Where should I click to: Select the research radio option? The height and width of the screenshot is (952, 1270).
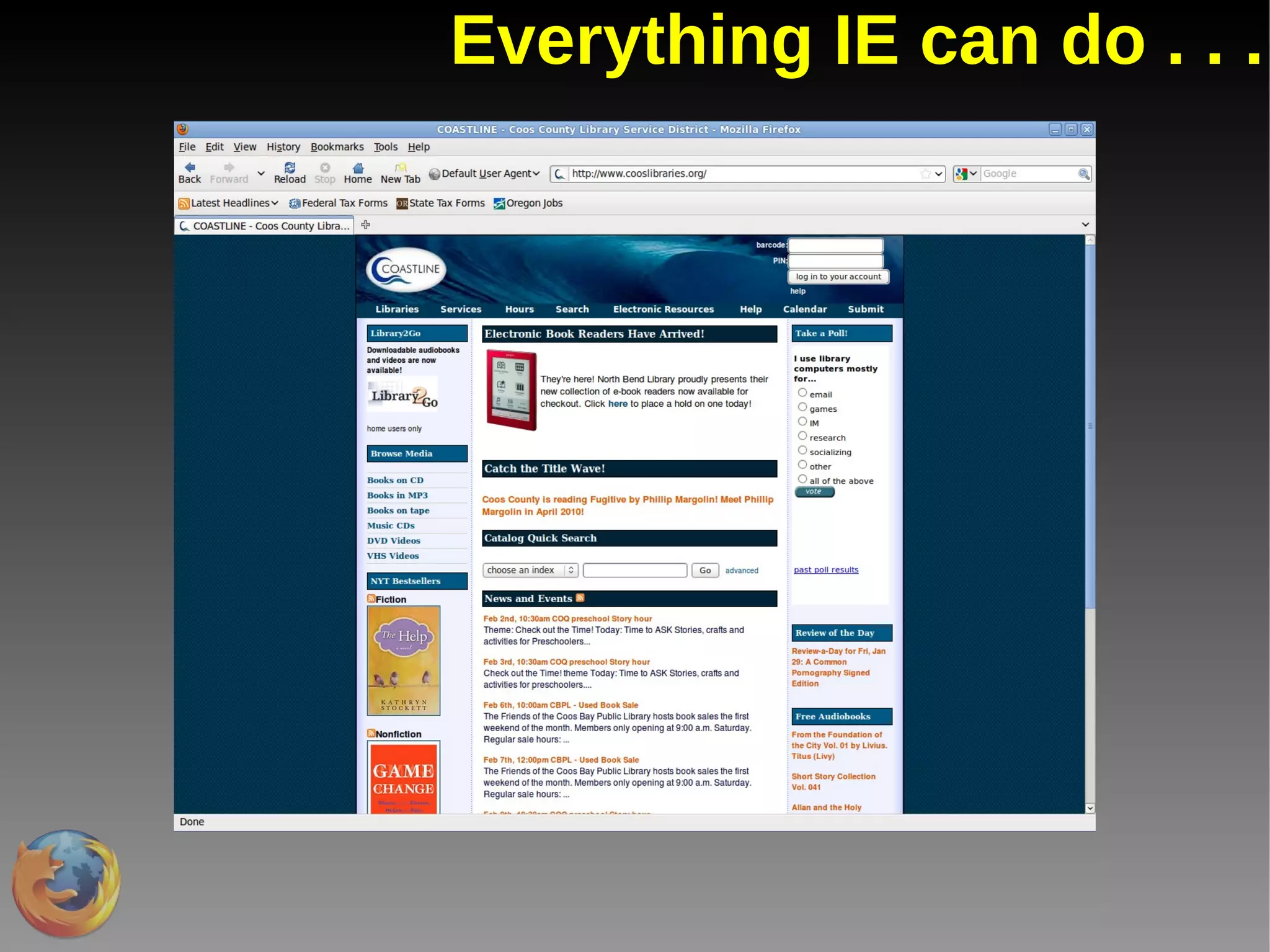tap(802, 436)
